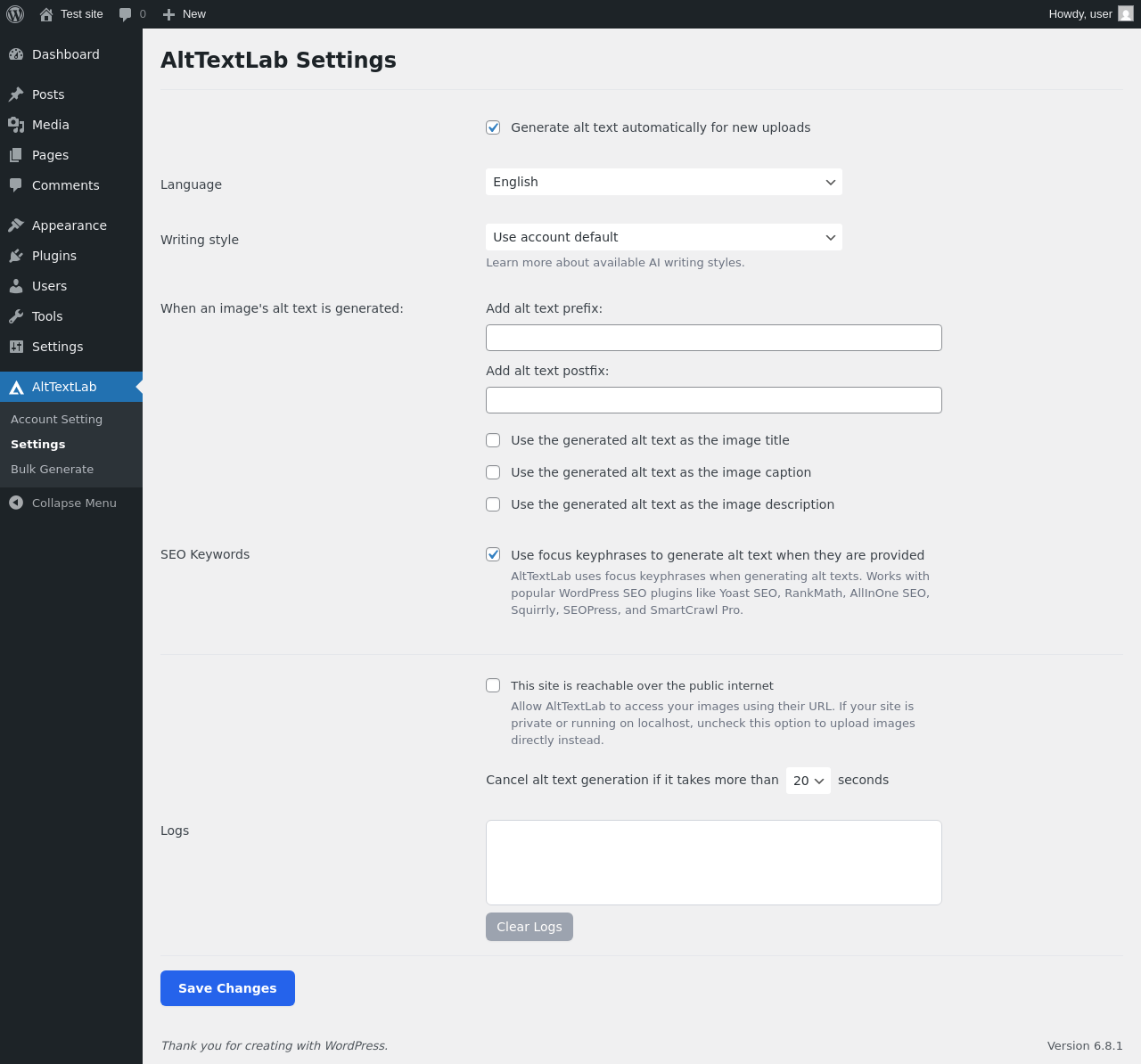Viewport: 1141px width, 1064px height.
Task: Click the Save Changes button
Action: pyautogui.click(x=227, y=988)
